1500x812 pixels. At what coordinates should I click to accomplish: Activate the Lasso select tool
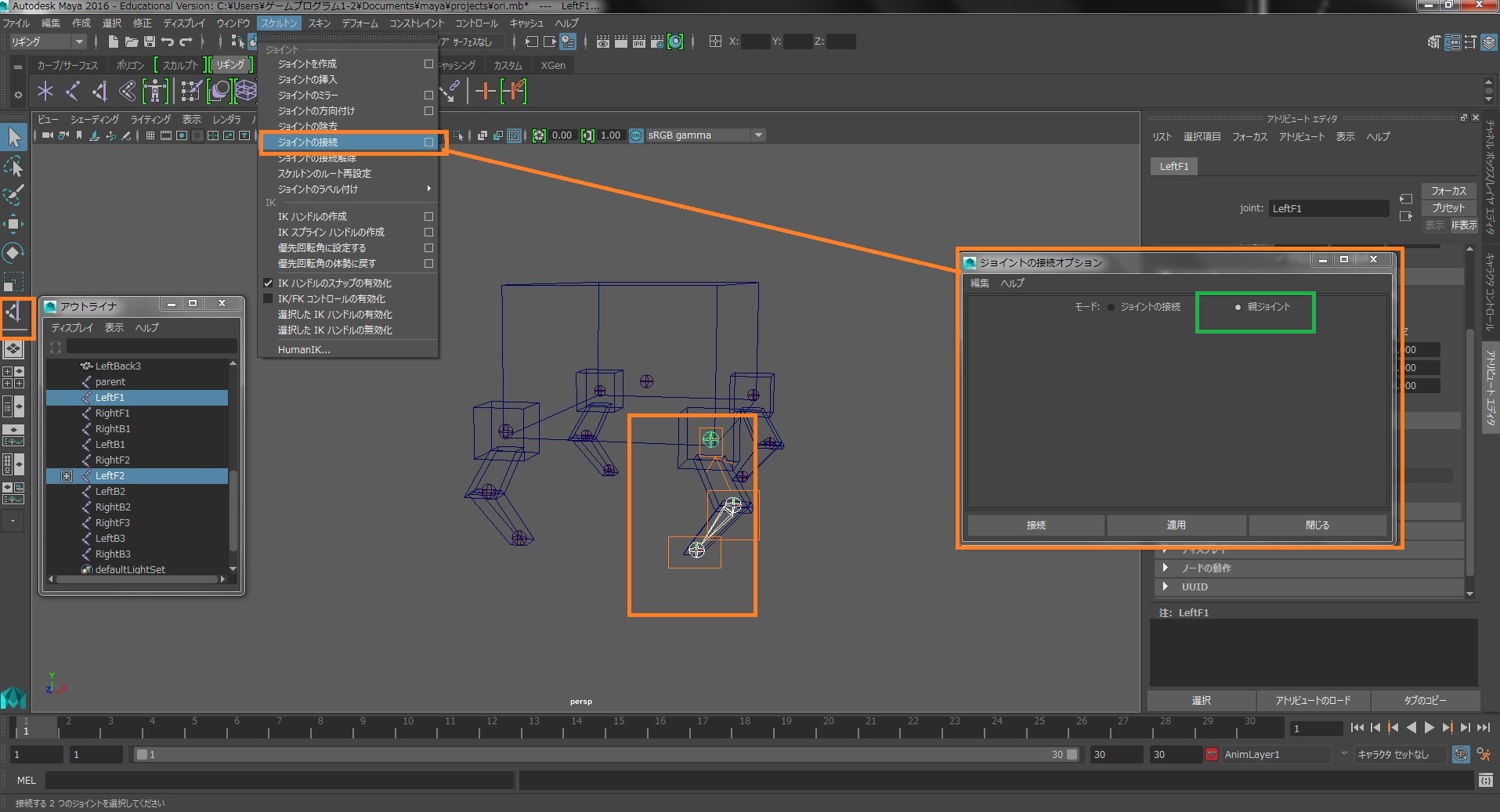pos(14,166)
